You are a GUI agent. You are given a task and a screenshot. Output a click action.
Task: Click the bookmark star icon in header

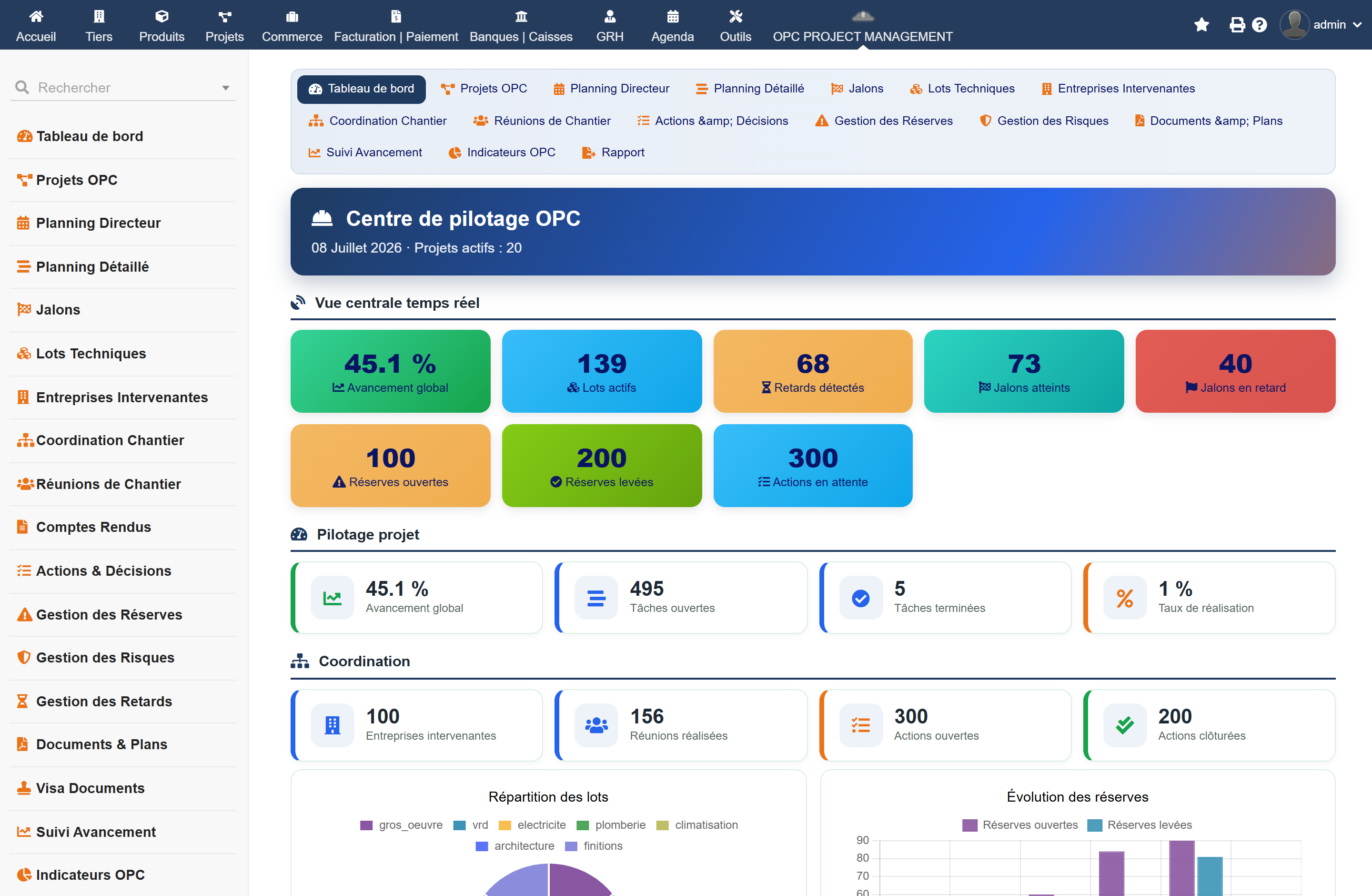[x=1201, y=25]
